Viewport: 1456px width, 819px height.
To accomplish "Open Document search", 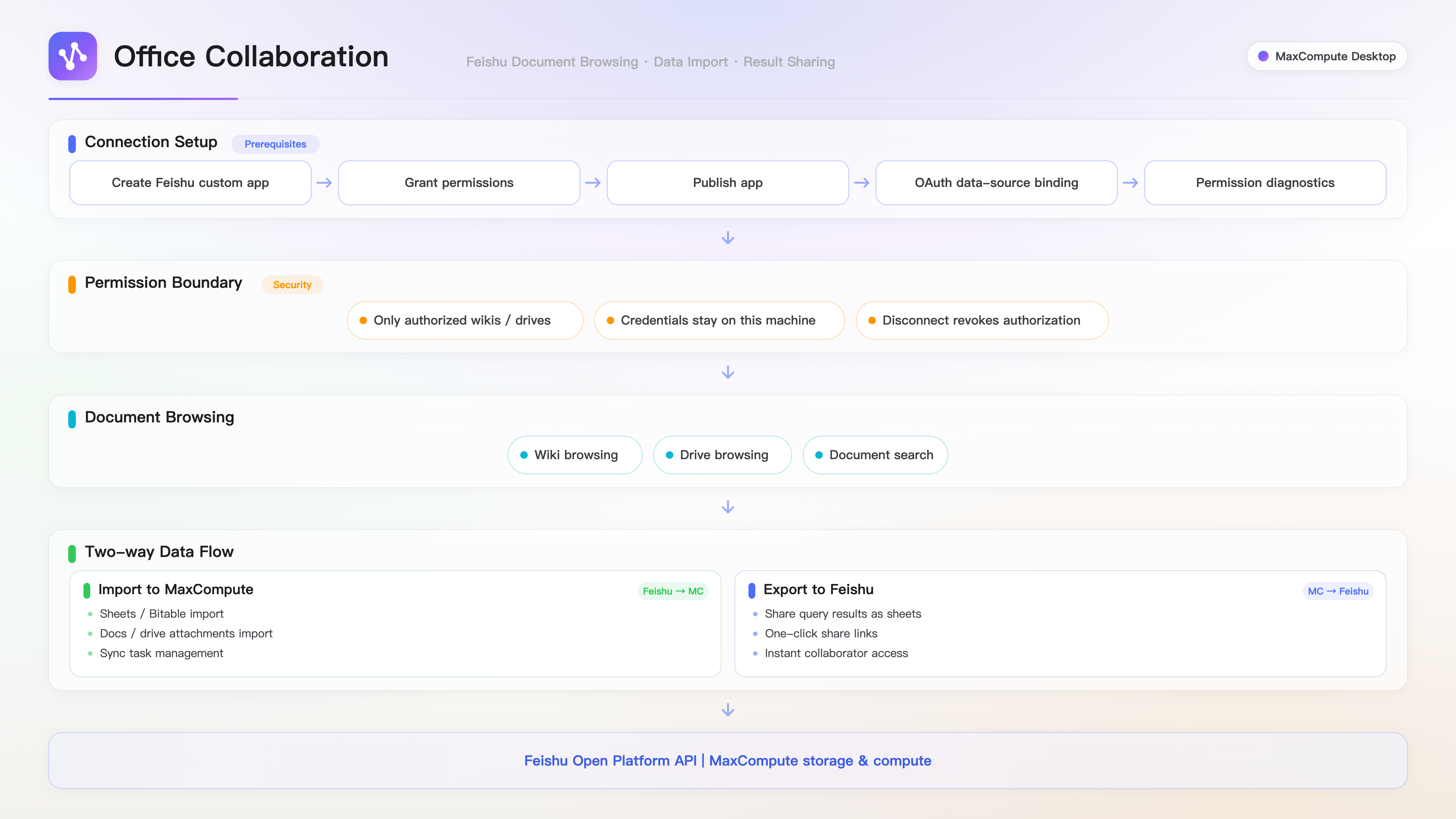I will [875, 455].
